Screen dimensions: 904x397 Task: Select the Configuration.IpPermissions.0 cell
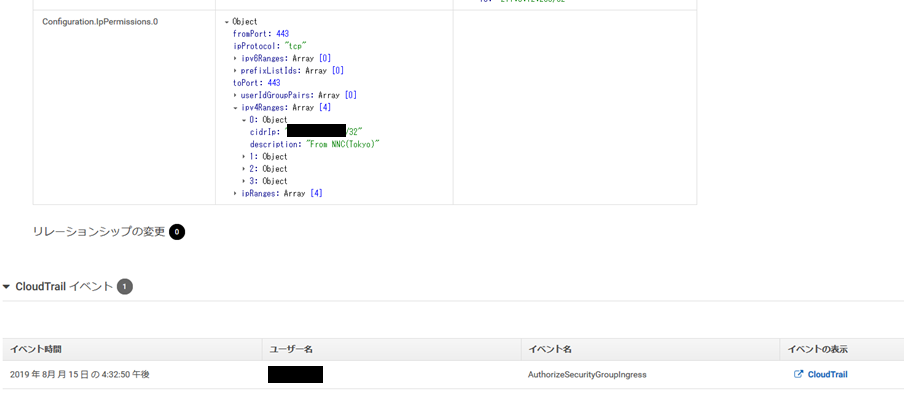[x=125, y=107]
